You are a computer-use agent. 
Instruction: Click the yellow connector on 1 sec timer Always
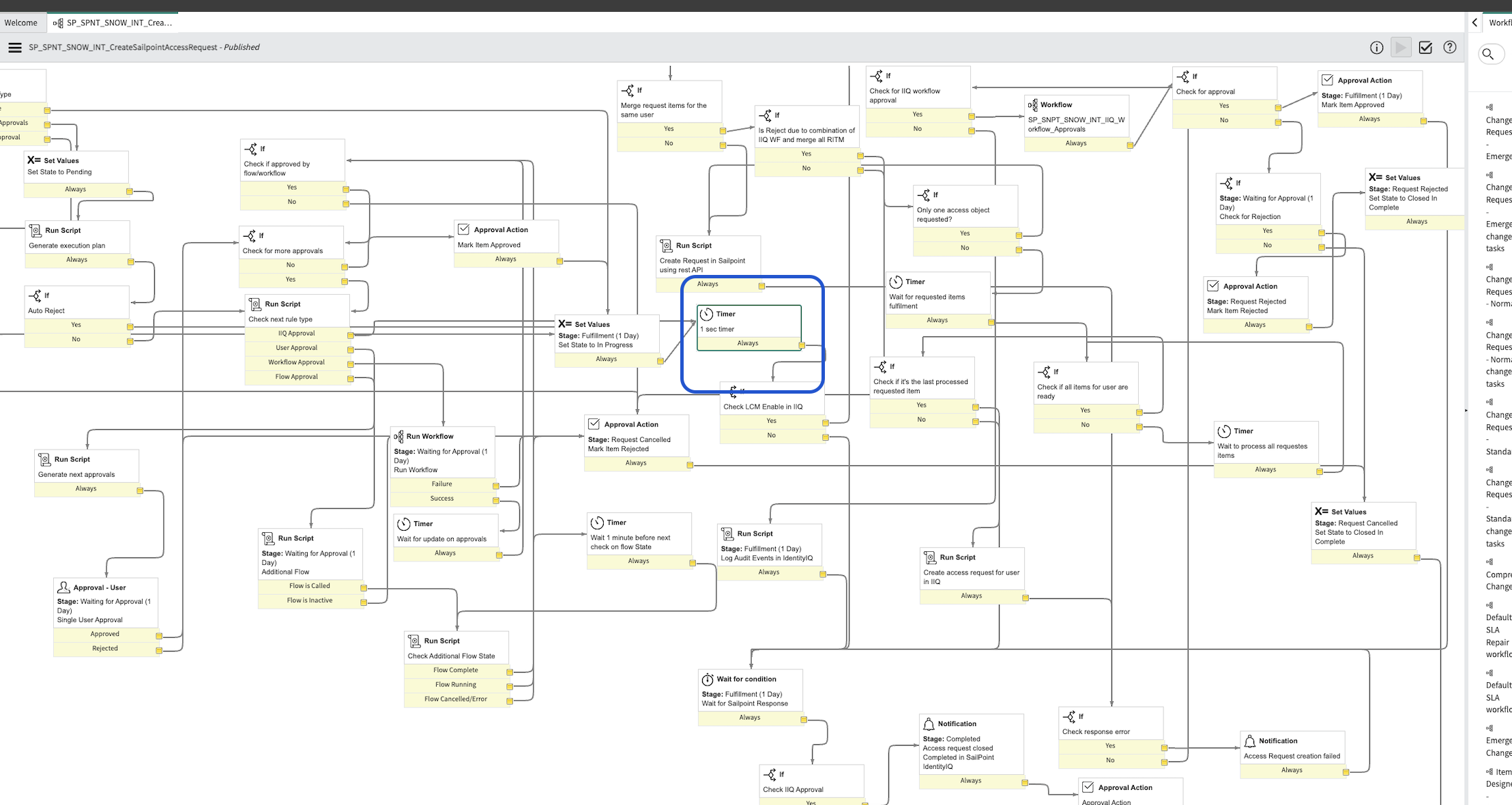tap(802, 345)
